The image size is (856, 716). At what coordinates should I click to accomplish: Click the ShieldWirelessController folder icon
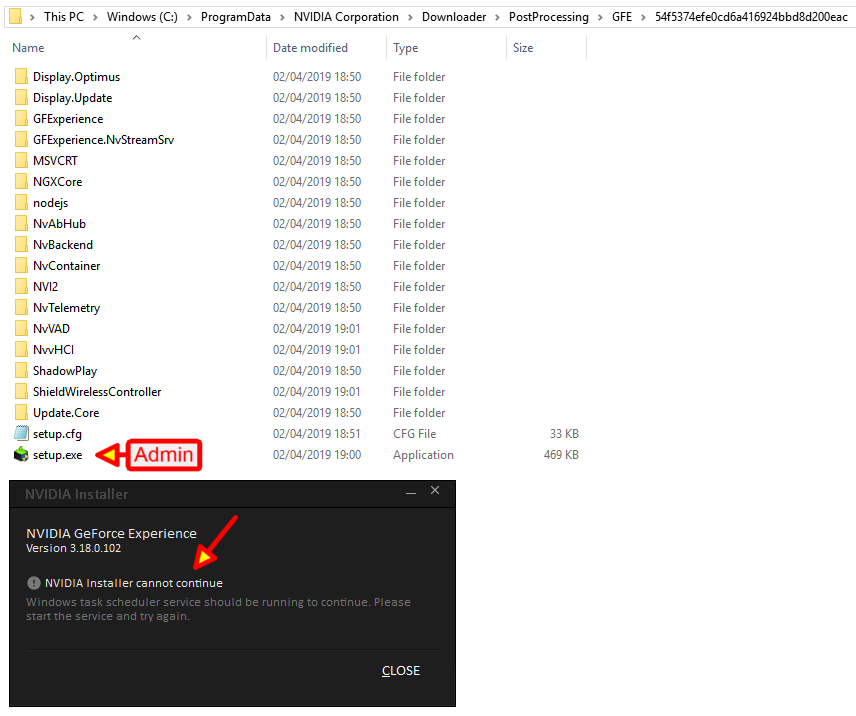coord(21,392)
